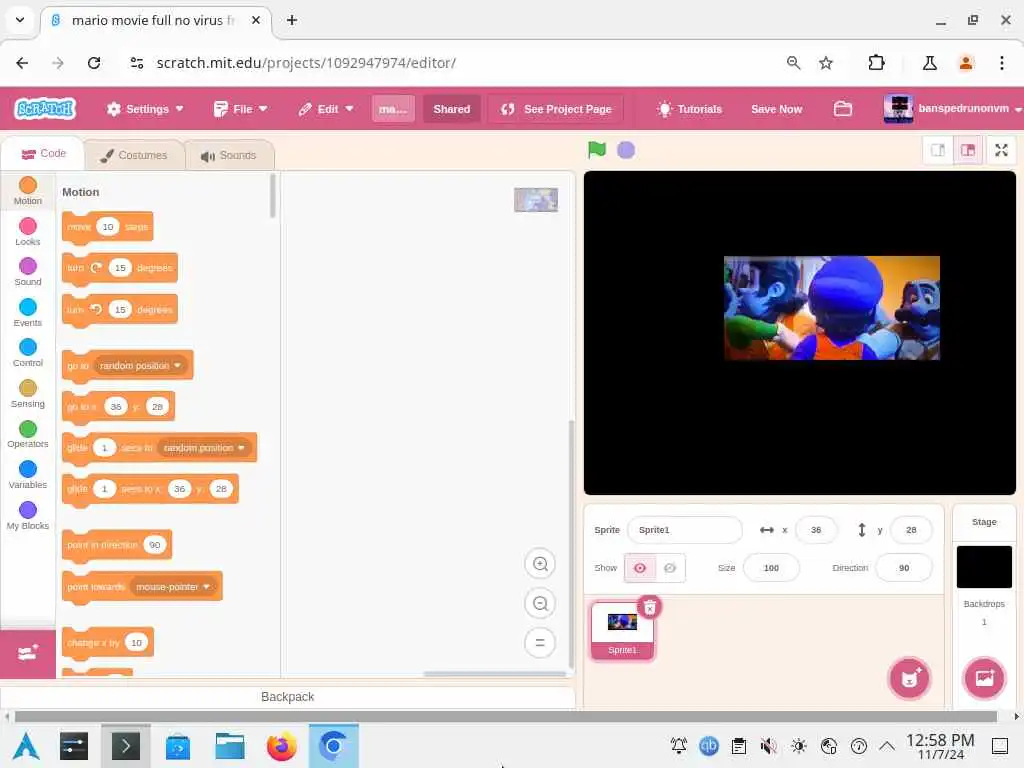Viewport: 1024px width, 768px height.
Task: Click See Project Page button
Action: [556, 109]
